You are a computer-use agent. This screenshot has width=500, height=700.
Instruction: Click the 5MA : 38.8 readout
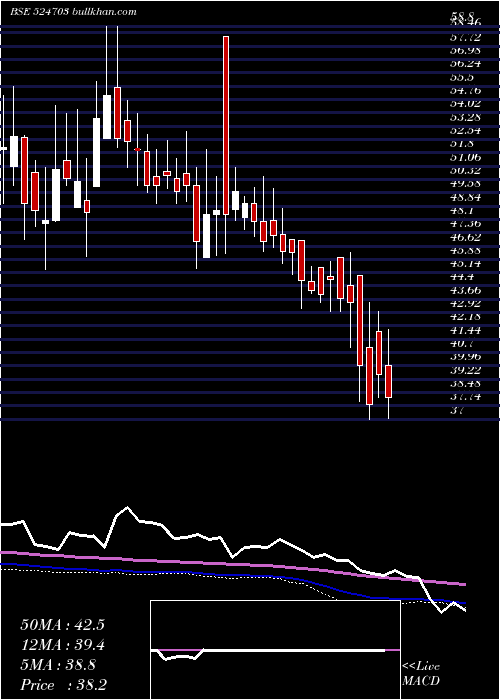pyautogui.click(x=58, y=665)
